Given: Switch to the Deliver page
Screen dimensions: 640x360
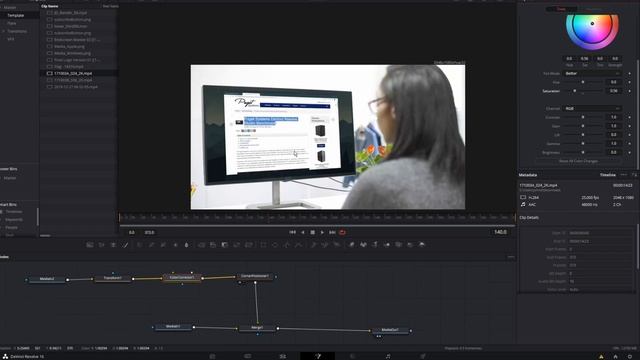Looking at the screenshot, I should pos(423,356).
